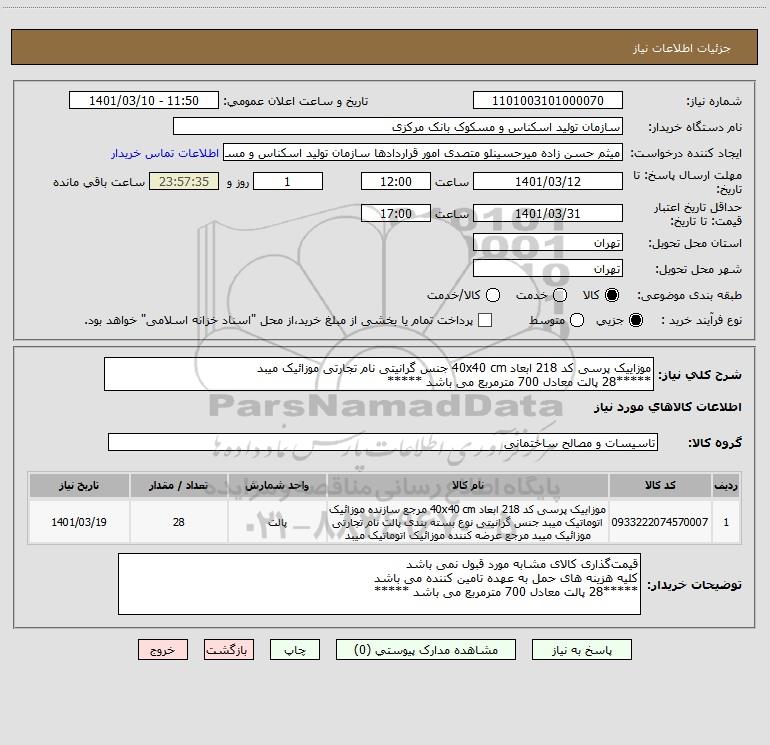Click the unit cell پالت
Image resolution: width=770 pixels, height=745 pixels.
point(277,522)
